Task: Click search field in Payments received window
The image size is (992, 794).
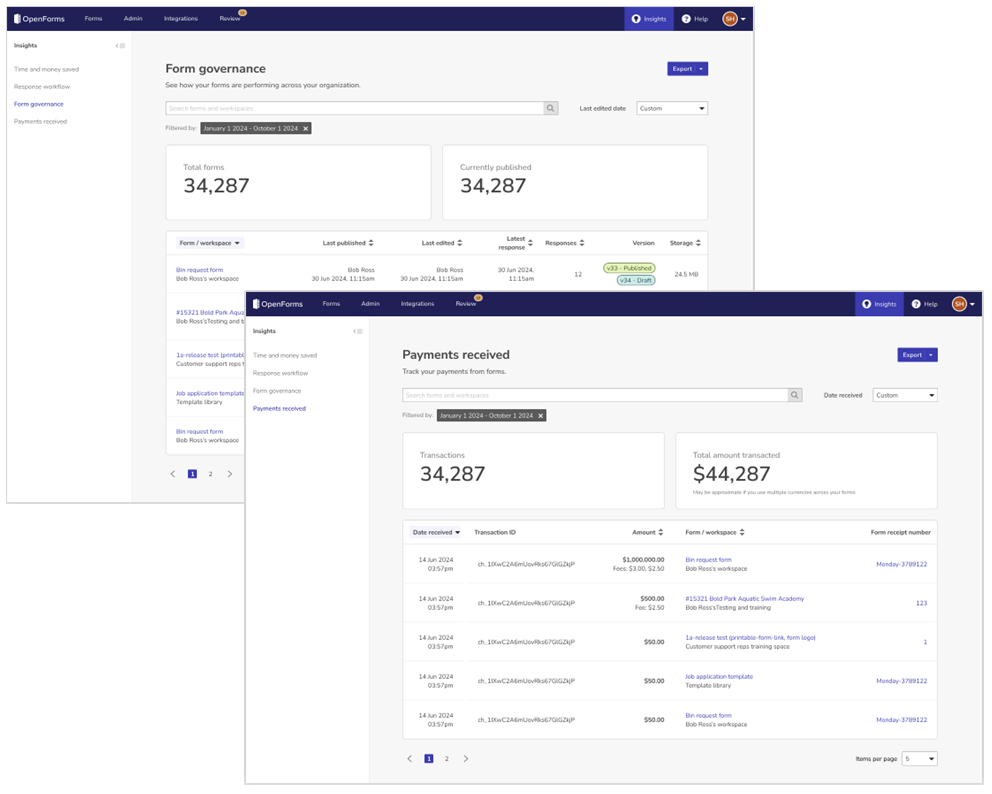Action: (595, 395)
